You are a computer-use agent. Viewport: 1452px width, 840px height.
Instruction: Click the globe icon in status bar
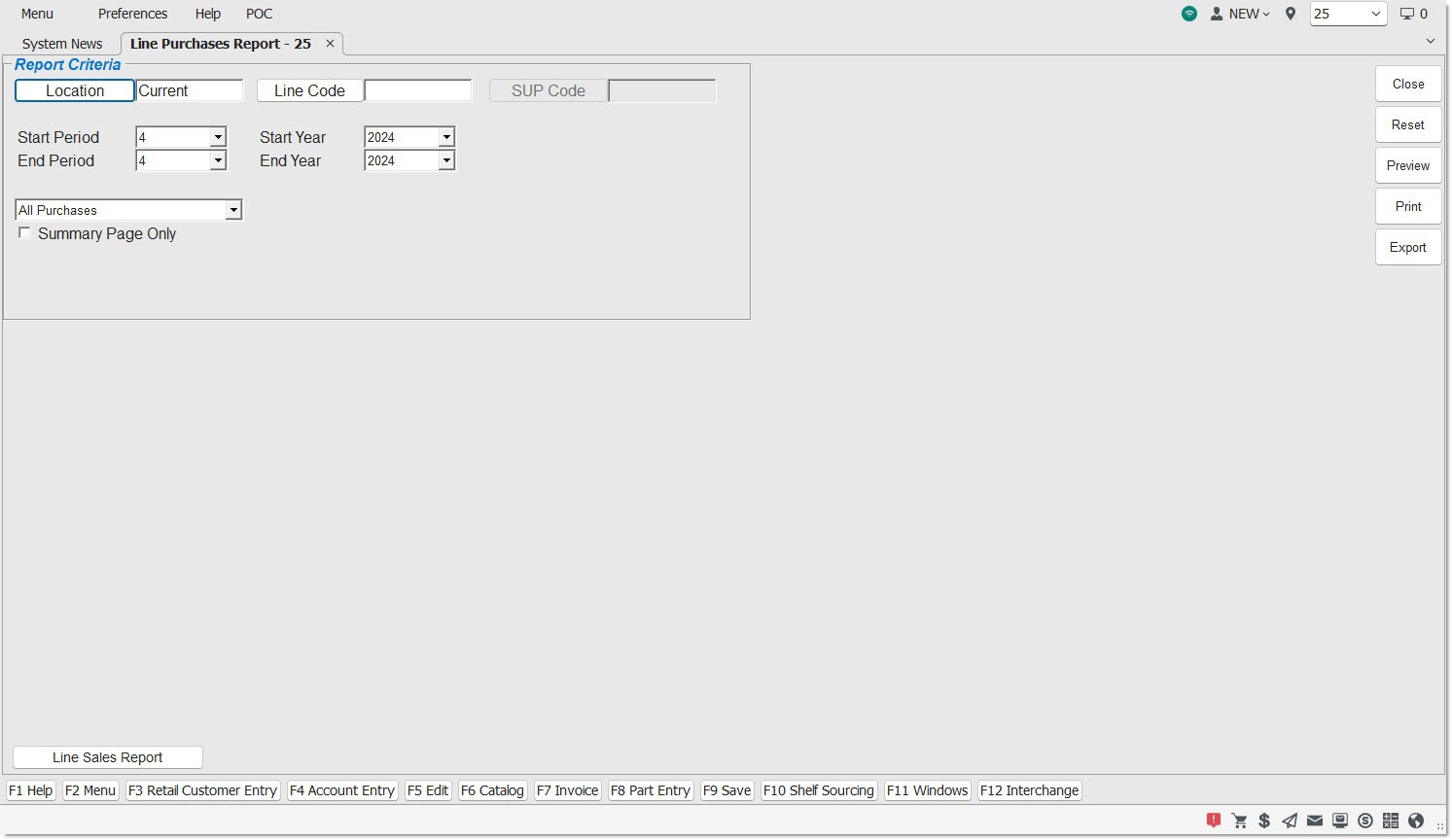tap(1416, 821)
